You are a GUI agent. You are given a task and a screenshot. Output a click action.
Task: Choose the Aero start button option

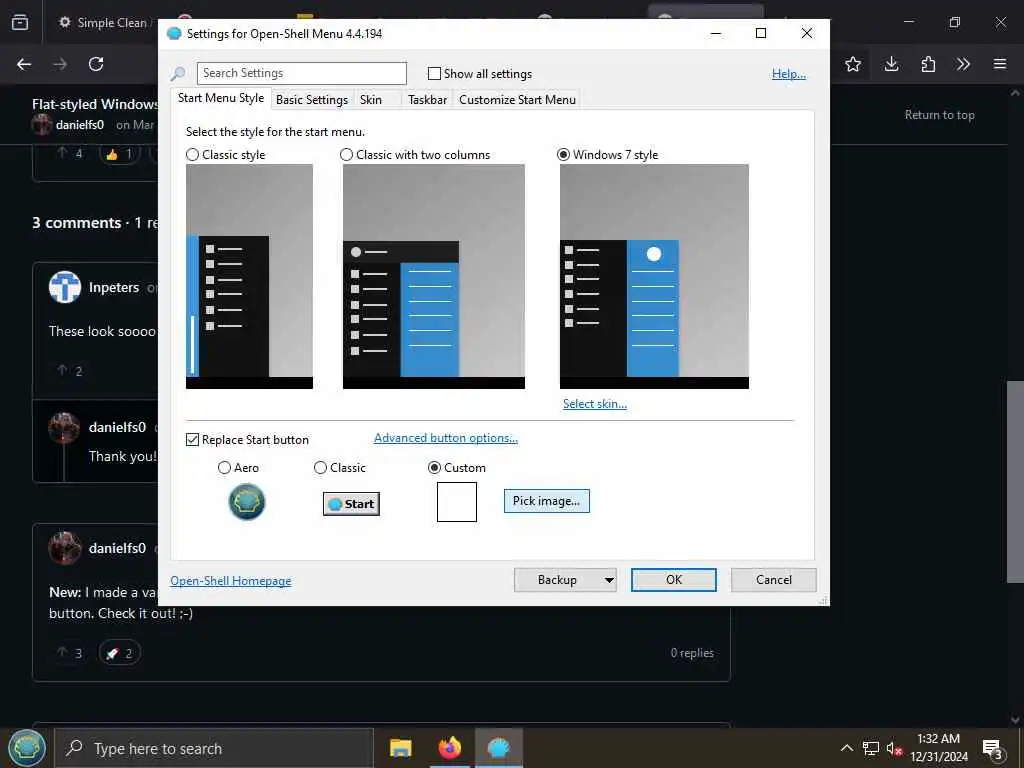point(224,468)
